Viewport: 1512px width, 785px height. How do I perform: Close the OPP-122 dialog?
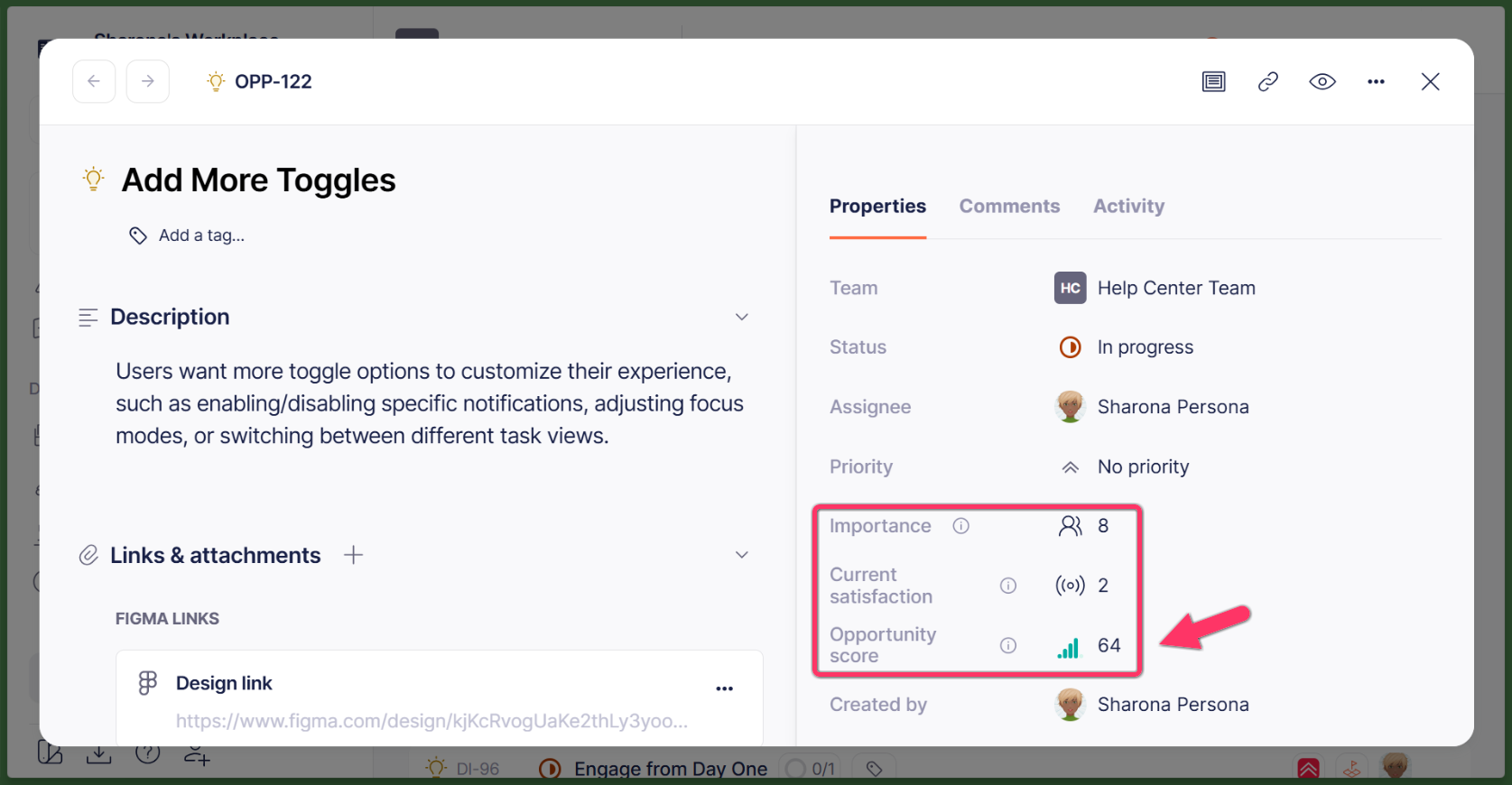coord(1430,82)
